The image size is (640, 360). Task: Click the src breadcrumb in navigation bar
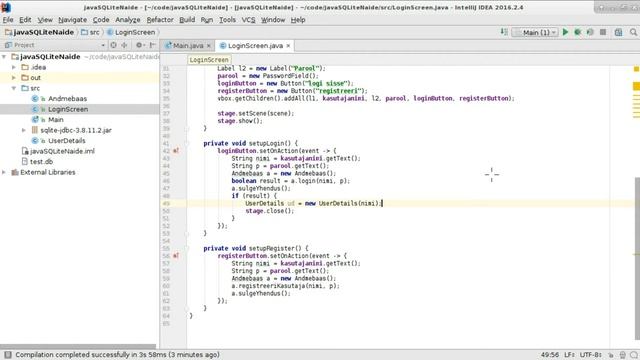[90, 32]
